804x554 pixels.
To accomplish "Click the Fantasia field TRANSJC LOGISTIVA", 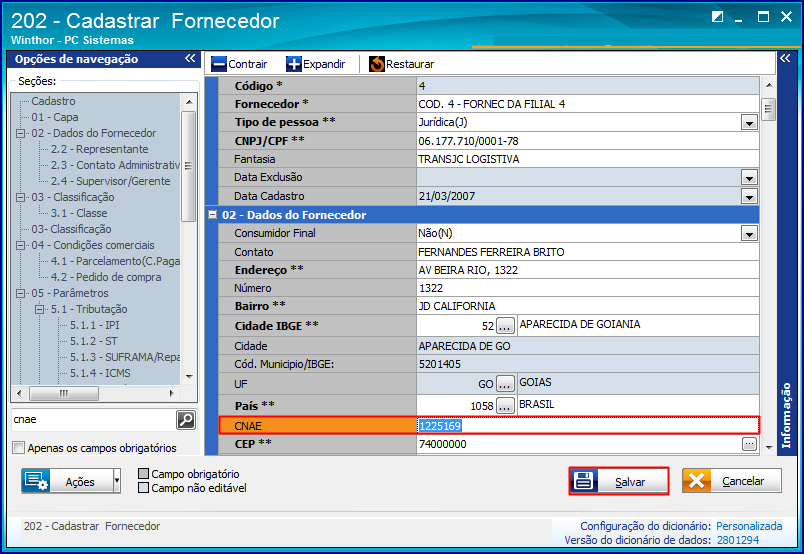I will pyautogui.click(x=588, y=159).
